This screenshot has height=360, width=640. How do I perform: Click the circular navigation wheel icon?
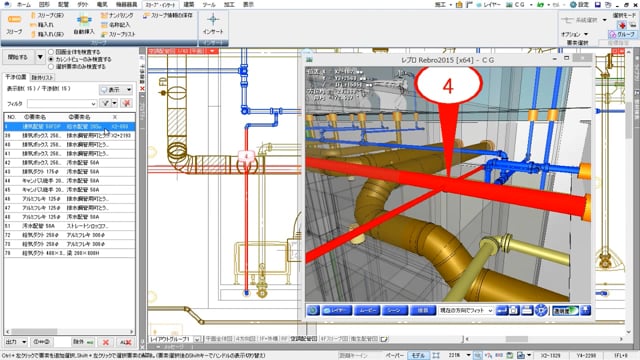click(x=541, y=311)
